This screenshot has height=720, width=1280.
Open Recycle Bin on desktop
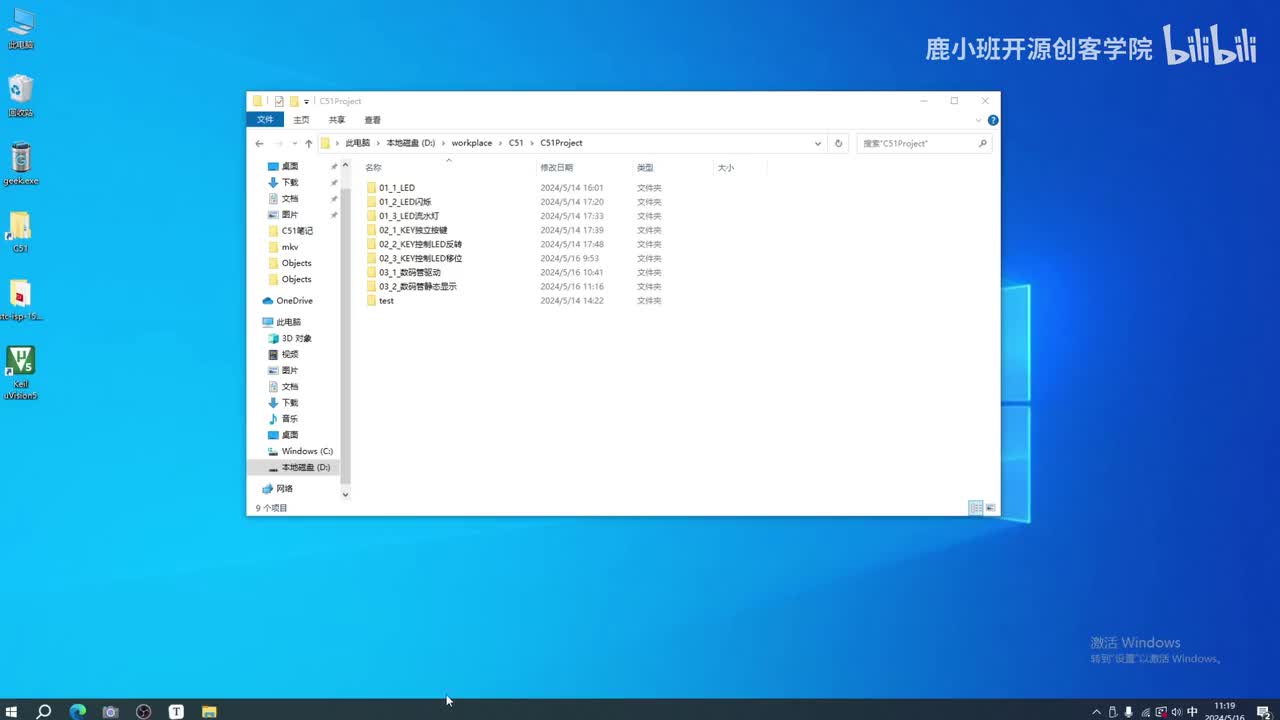[x=20, y=96]
